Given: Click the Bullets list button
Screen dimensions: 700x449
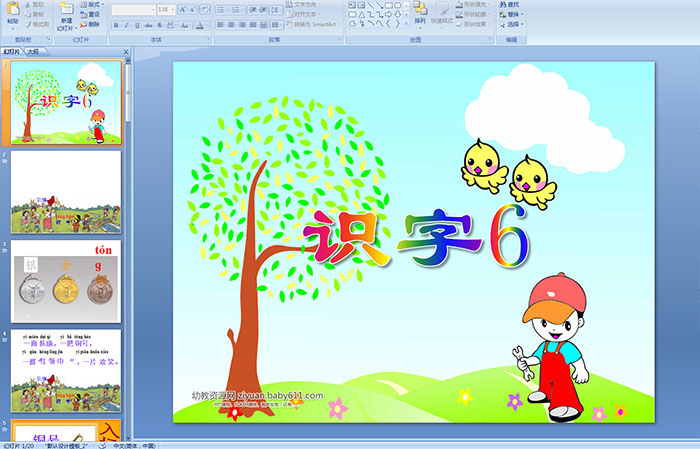Looking at the screenshot, I should coord(222,9).
